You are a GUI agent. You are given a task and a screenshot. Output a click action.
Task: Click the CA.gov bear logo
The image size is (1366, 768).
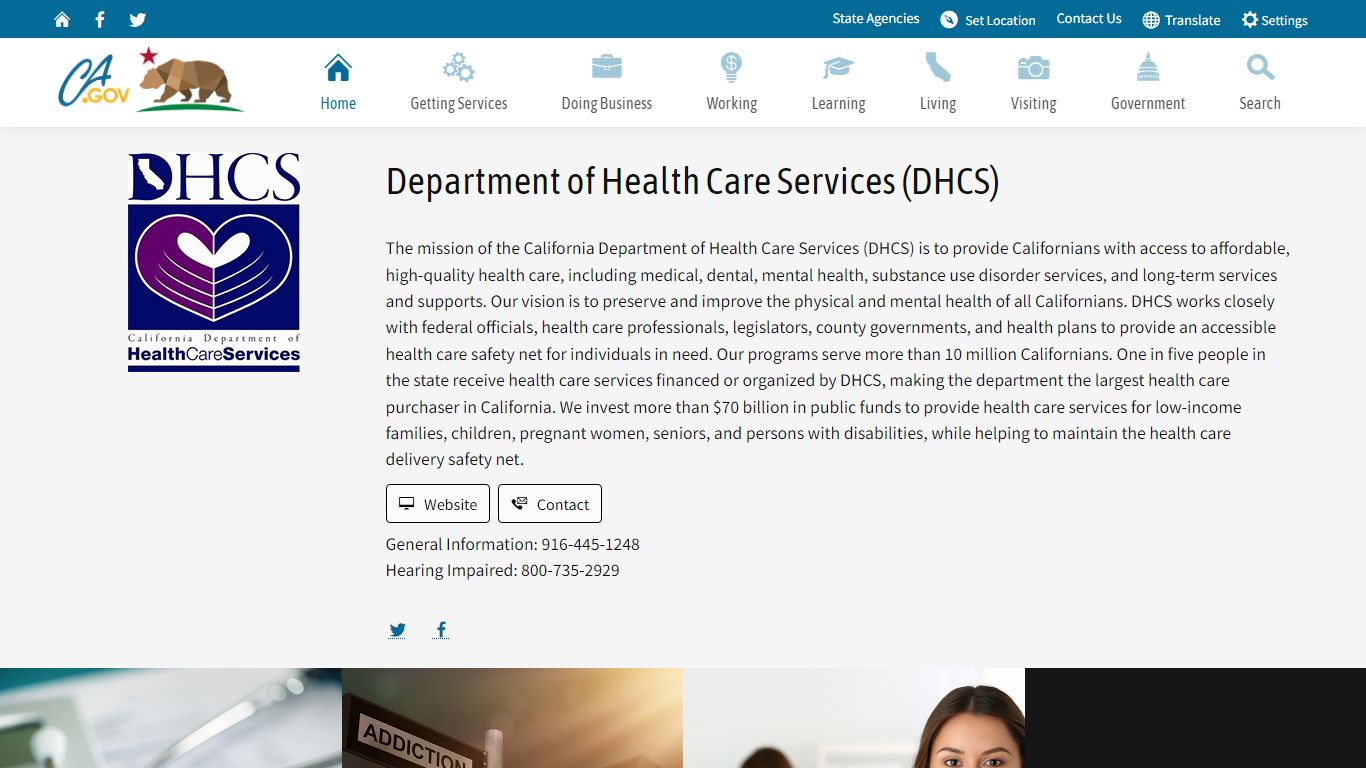click(150, 79)
